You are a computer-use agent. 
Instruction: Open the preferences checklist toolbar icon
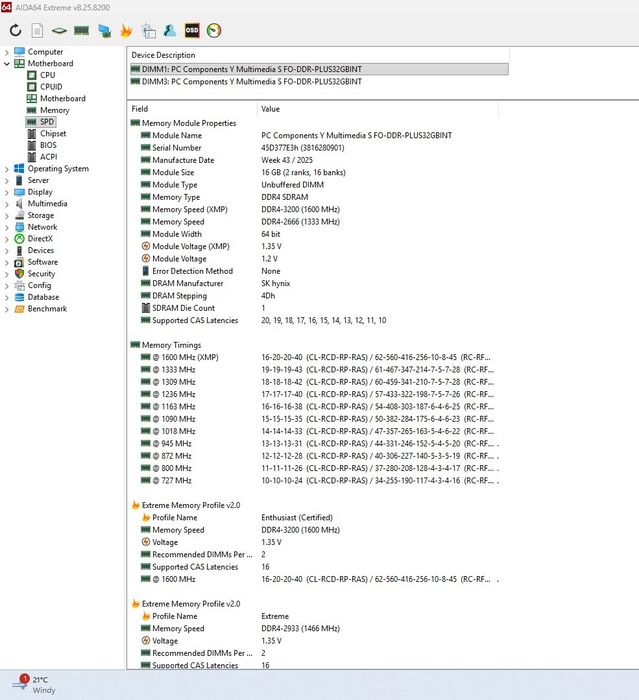click(149, 31)
